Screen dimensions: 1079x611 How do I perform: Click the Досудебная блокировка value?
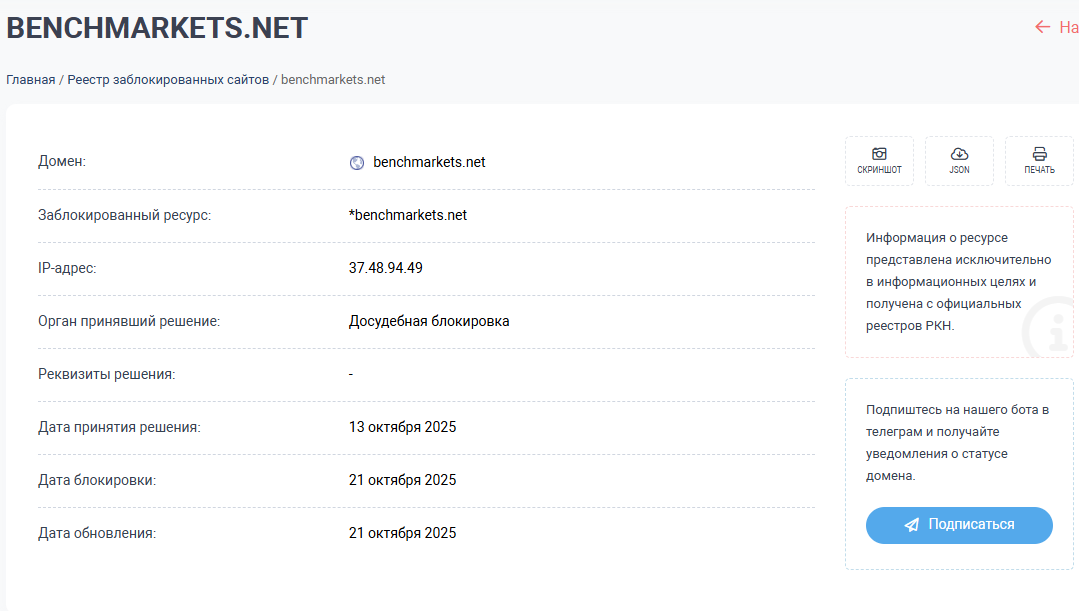[x=429, y=321]
